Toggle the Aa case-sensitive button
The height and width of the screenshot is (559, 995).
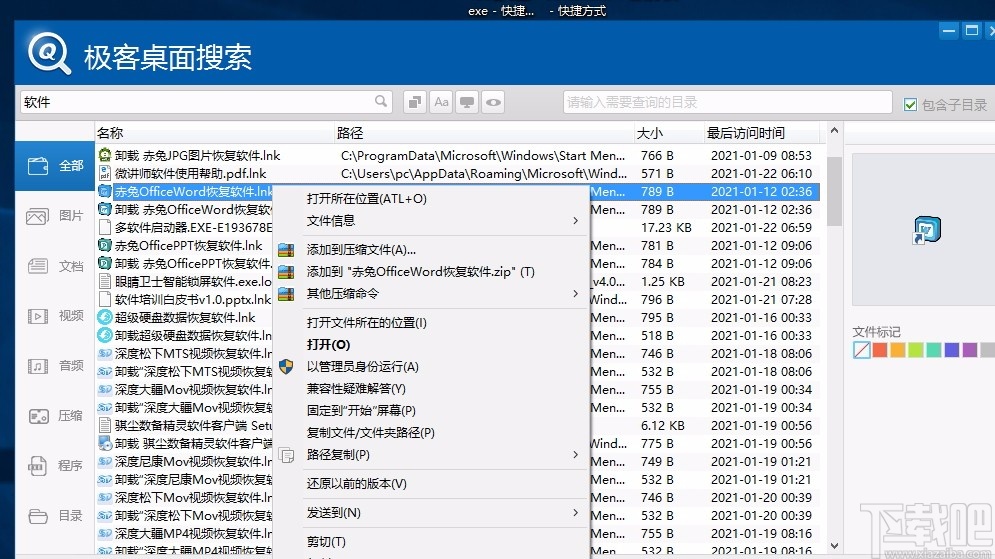point(442,102)
